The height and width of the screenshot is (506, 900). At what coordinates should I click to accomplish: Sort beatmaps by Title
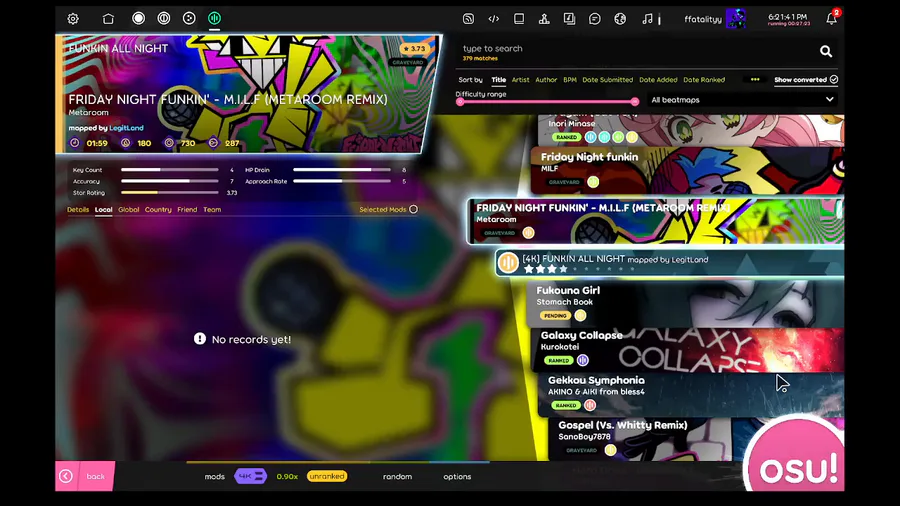499,80
